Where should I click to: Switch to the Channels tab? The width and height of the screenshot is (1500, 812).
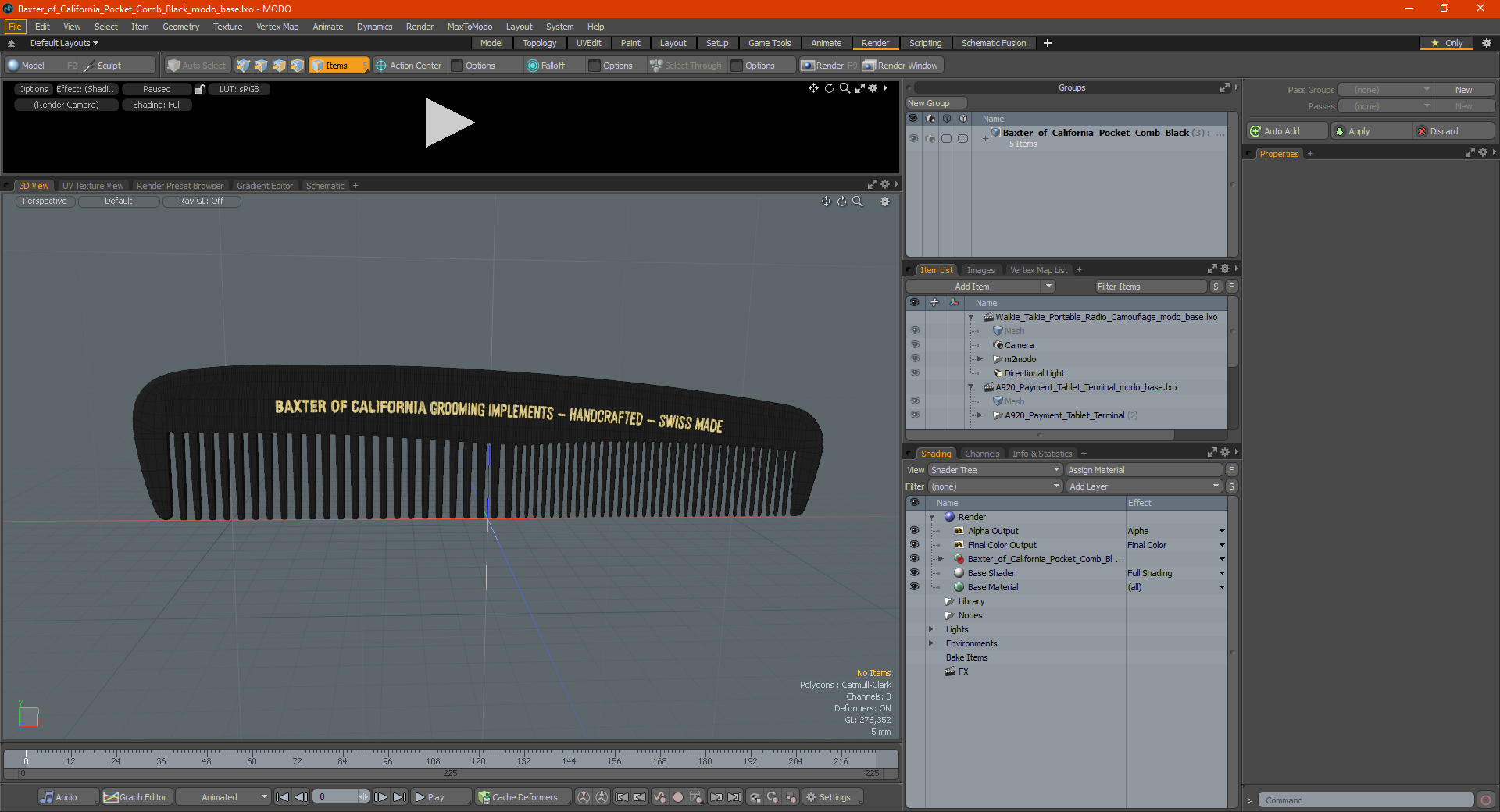[x=982, y=454]
